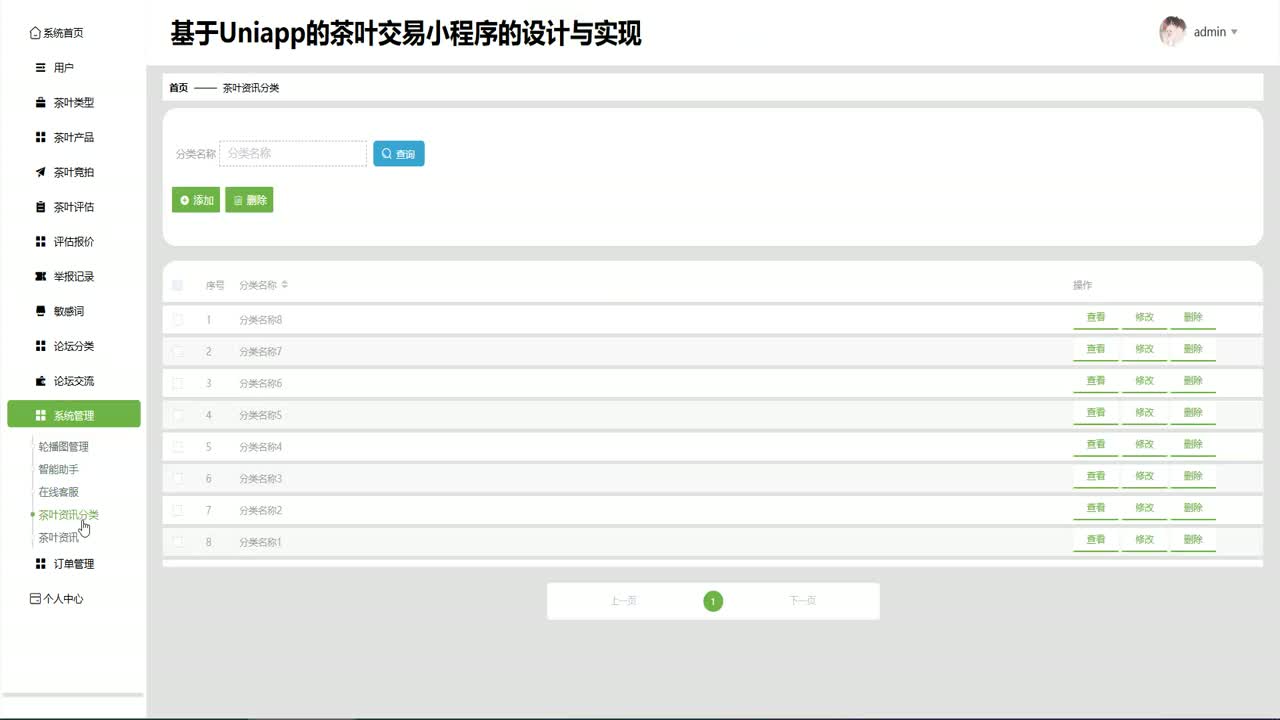Open 在线客服 submenu item
The height and width of the screenshot is (720, 1280).
point(58,493)
